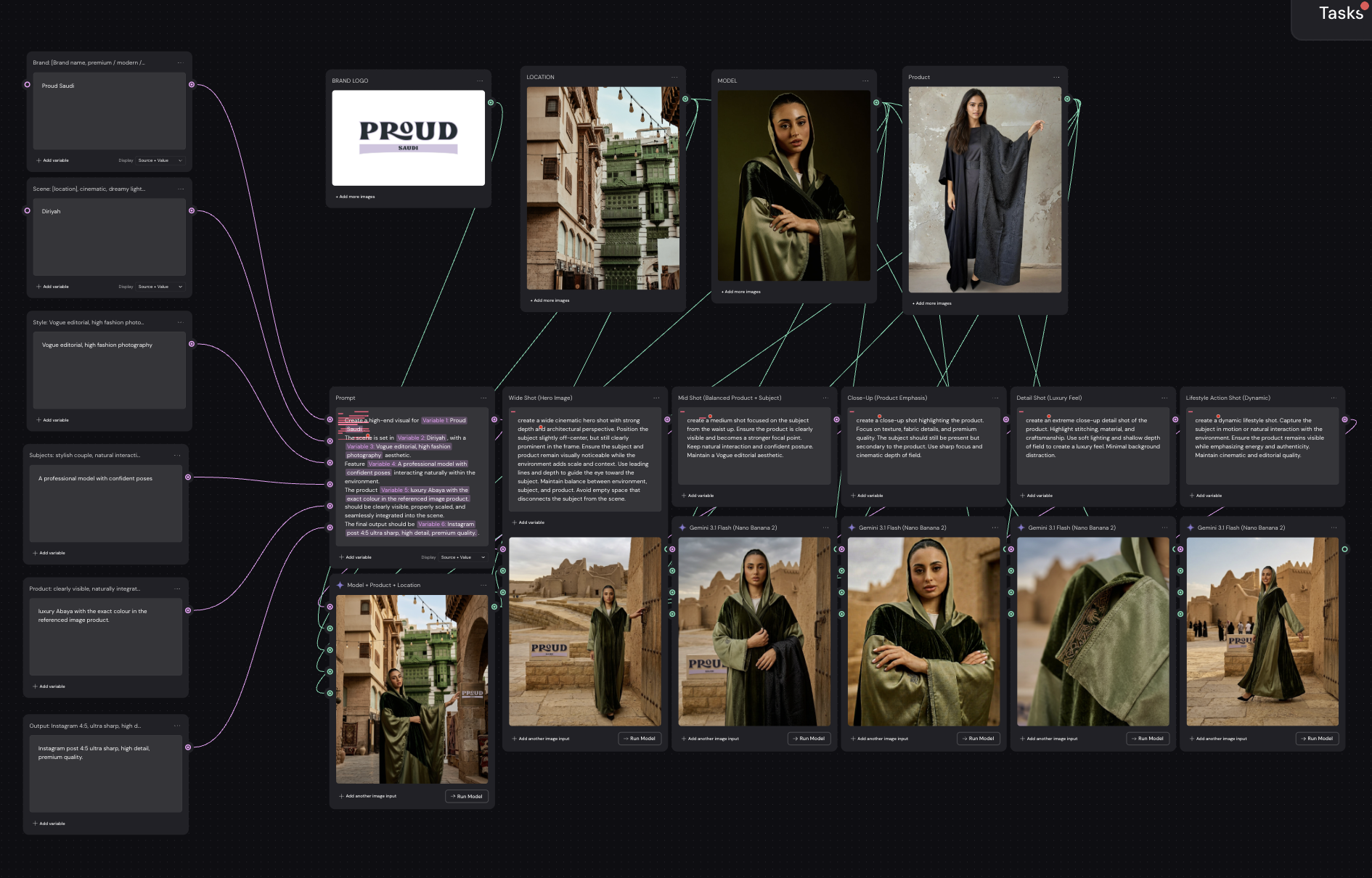Open the Style node options menu
1372x878 pixels.
[x=180, y=322]
